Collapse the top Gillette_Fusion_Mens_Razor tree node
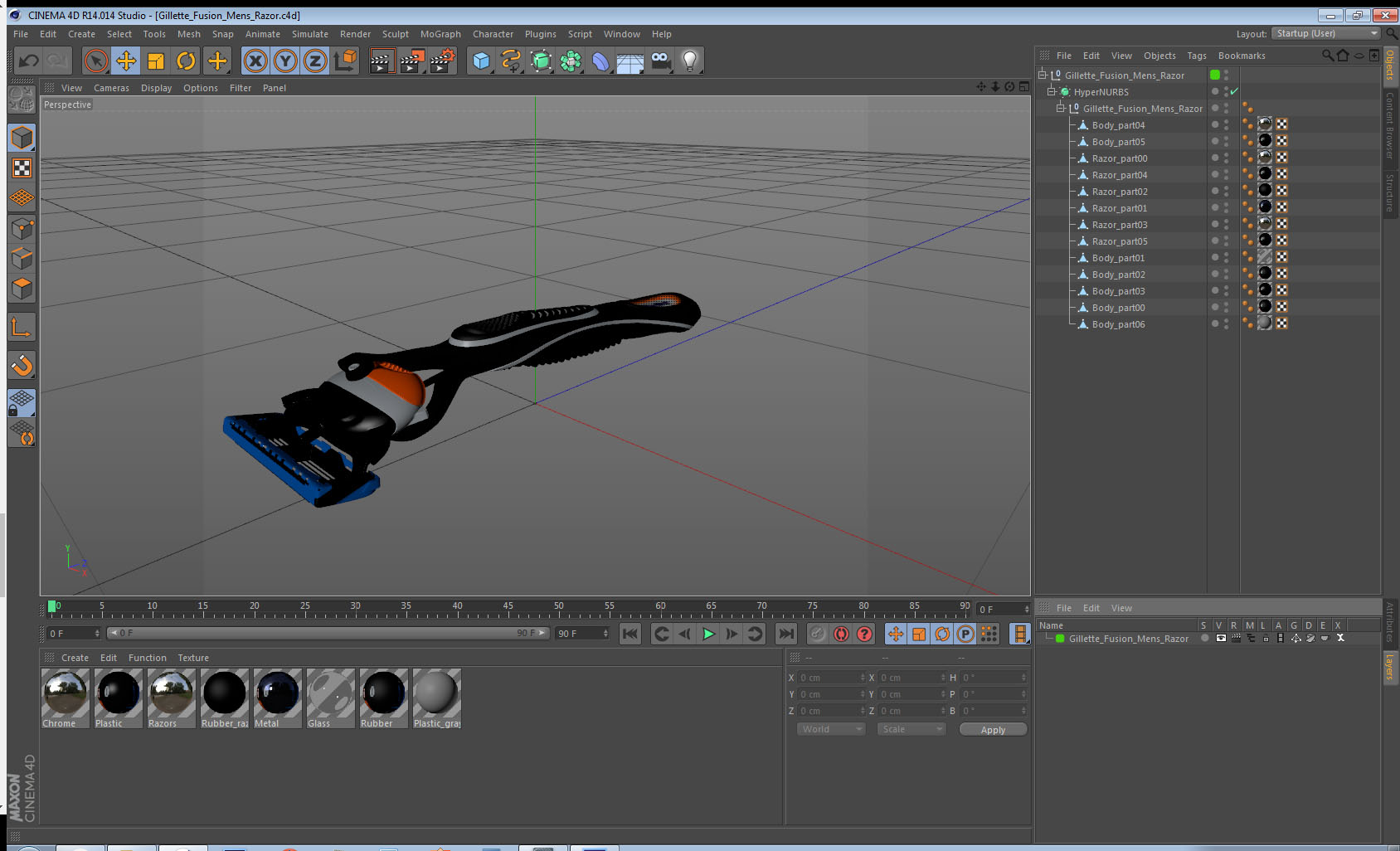 pyautogui.click(x=1043, y=75)
